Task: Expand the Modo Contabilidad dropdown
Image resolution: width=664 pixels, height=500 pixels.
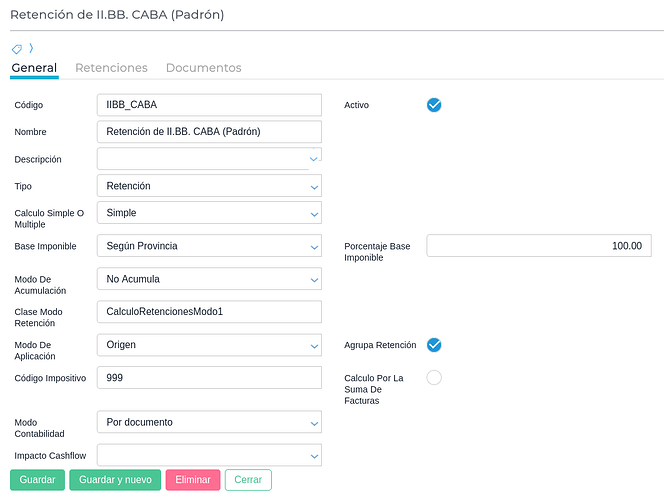Action: tap(209, 422)
